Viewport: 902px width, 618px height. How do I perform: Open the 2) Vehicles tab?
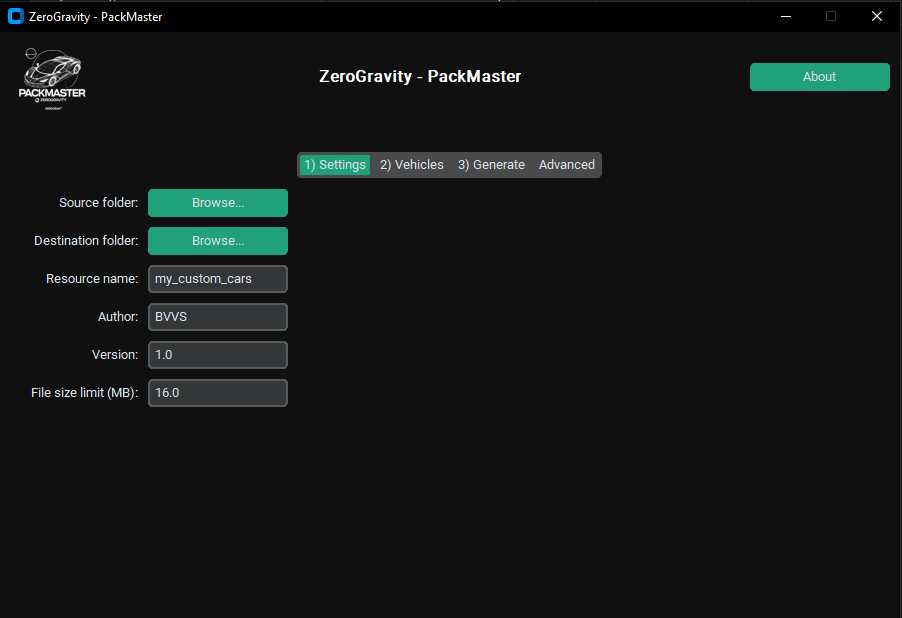click(x=411, y=165)
